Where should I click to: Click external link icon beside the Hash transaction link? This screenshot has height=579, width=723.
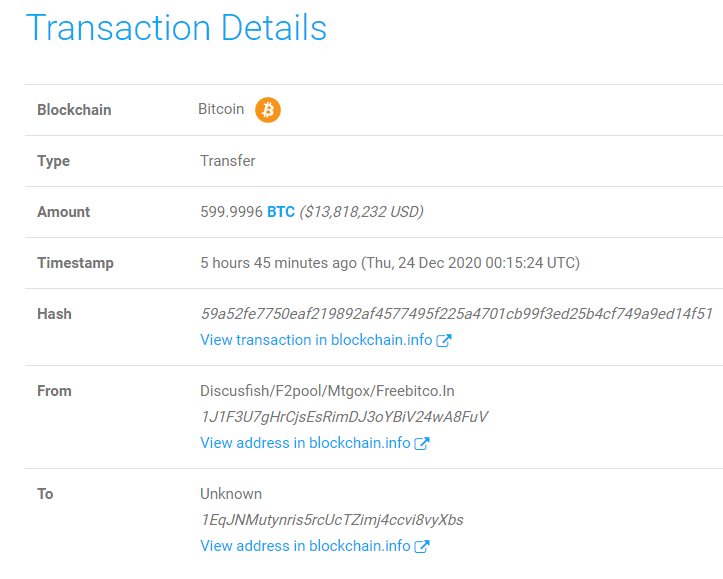444,340
